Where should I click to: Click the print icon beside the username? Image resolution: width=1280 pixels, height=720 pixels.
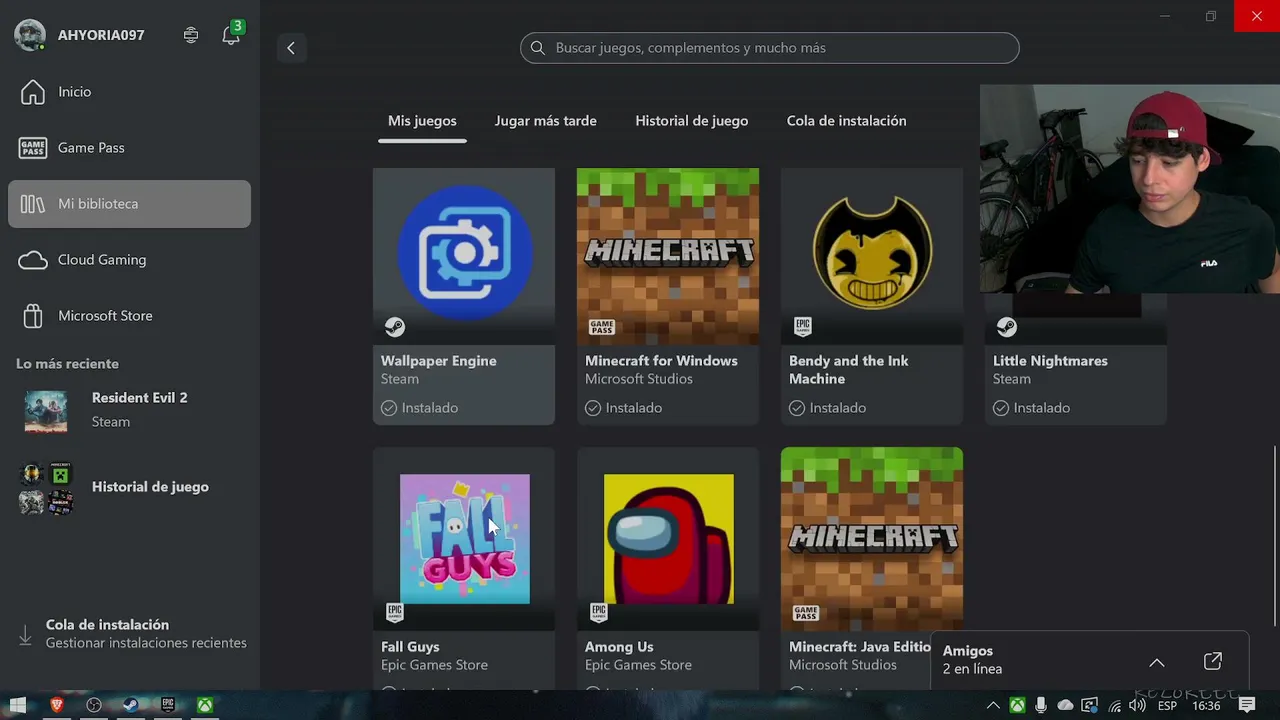click(191, 35)
